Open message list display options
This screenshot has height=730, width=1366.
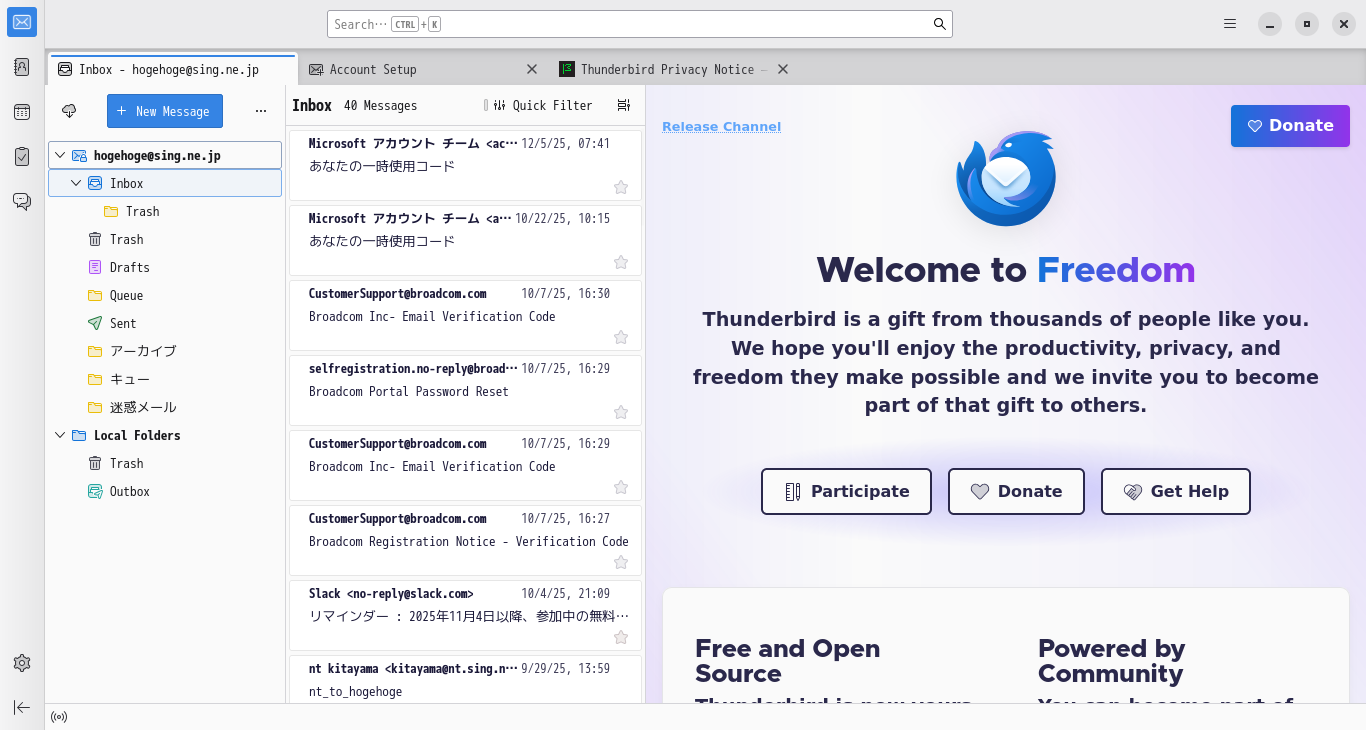(x=624, y=106)
